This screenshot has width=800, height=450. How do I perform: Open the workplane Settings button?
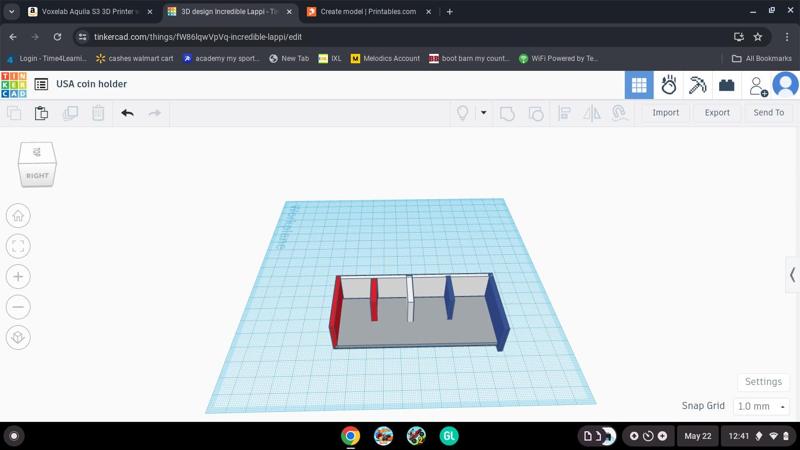(x=763, y=382)
